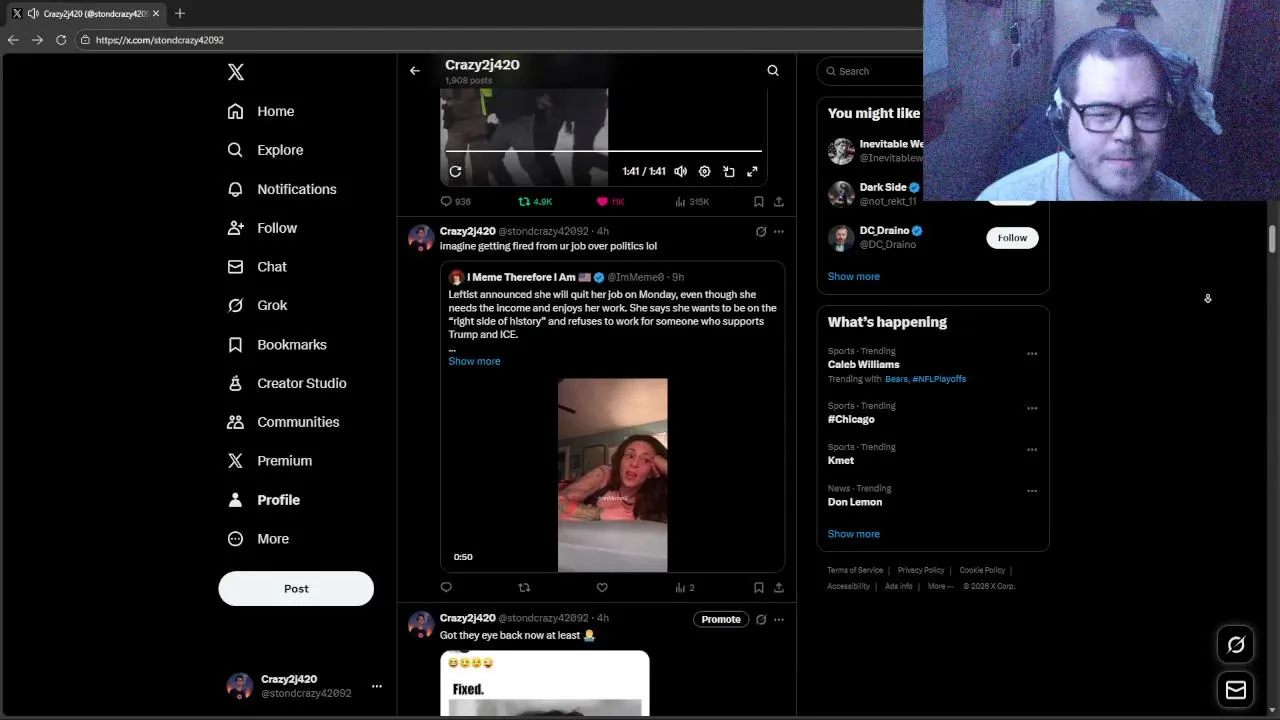Reload the page in browser
The image size is (1280, 720).
61,40
